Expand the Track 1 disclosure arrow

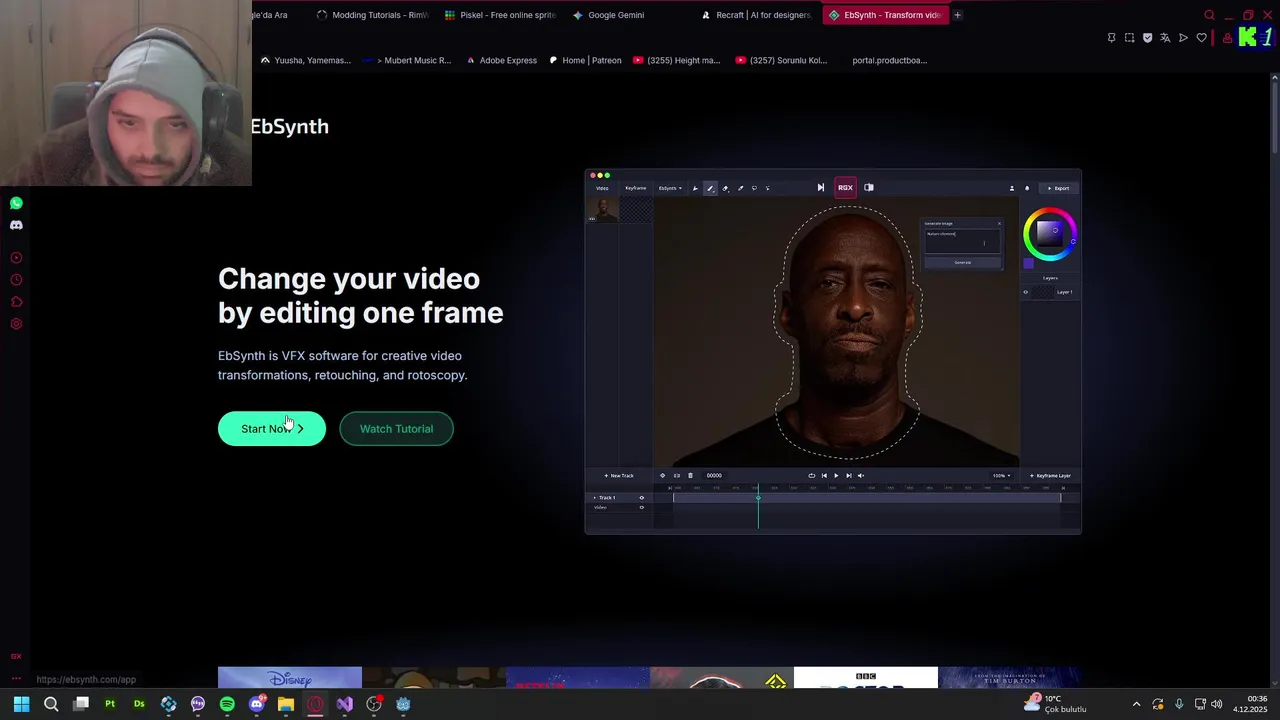(x=595, y=498)
